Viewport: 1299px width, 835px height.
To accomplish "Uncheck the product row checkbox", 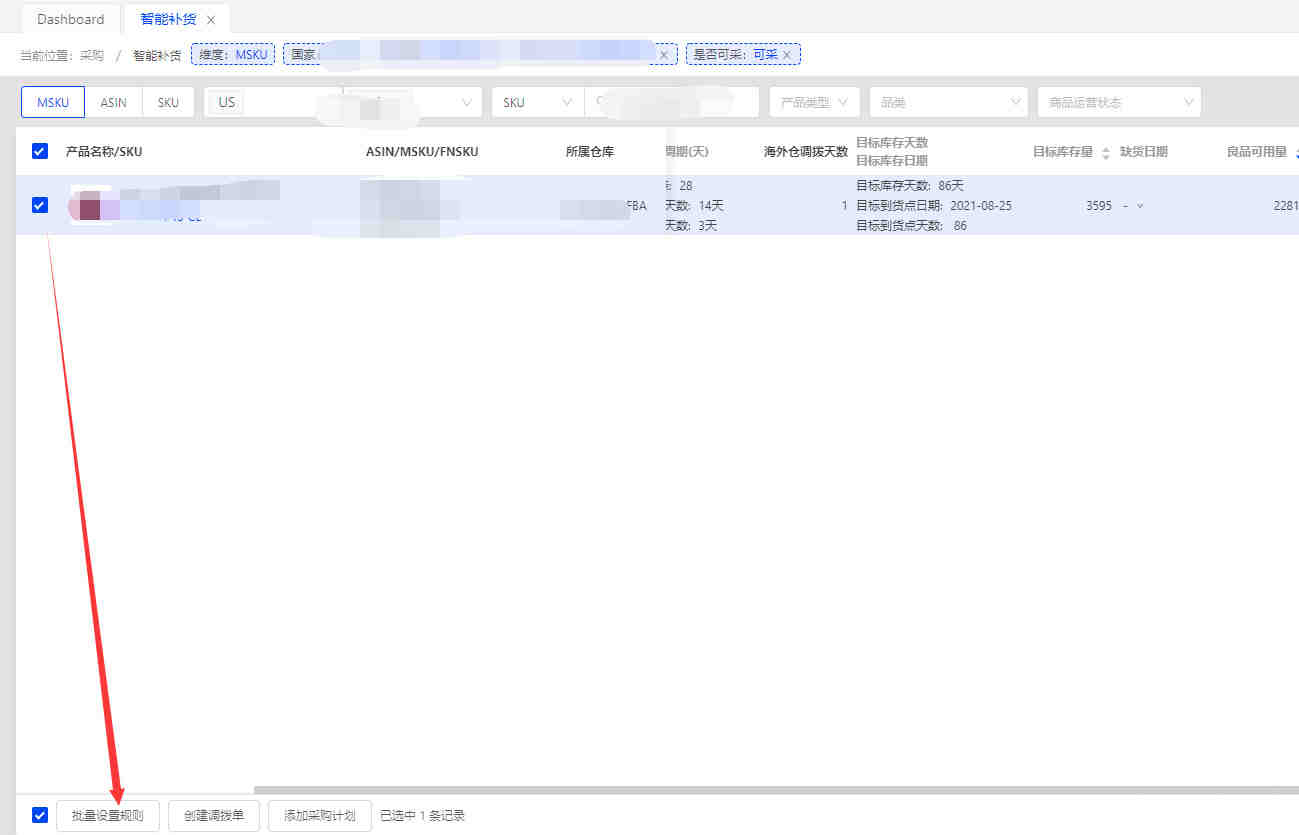I will coord(40,205).
